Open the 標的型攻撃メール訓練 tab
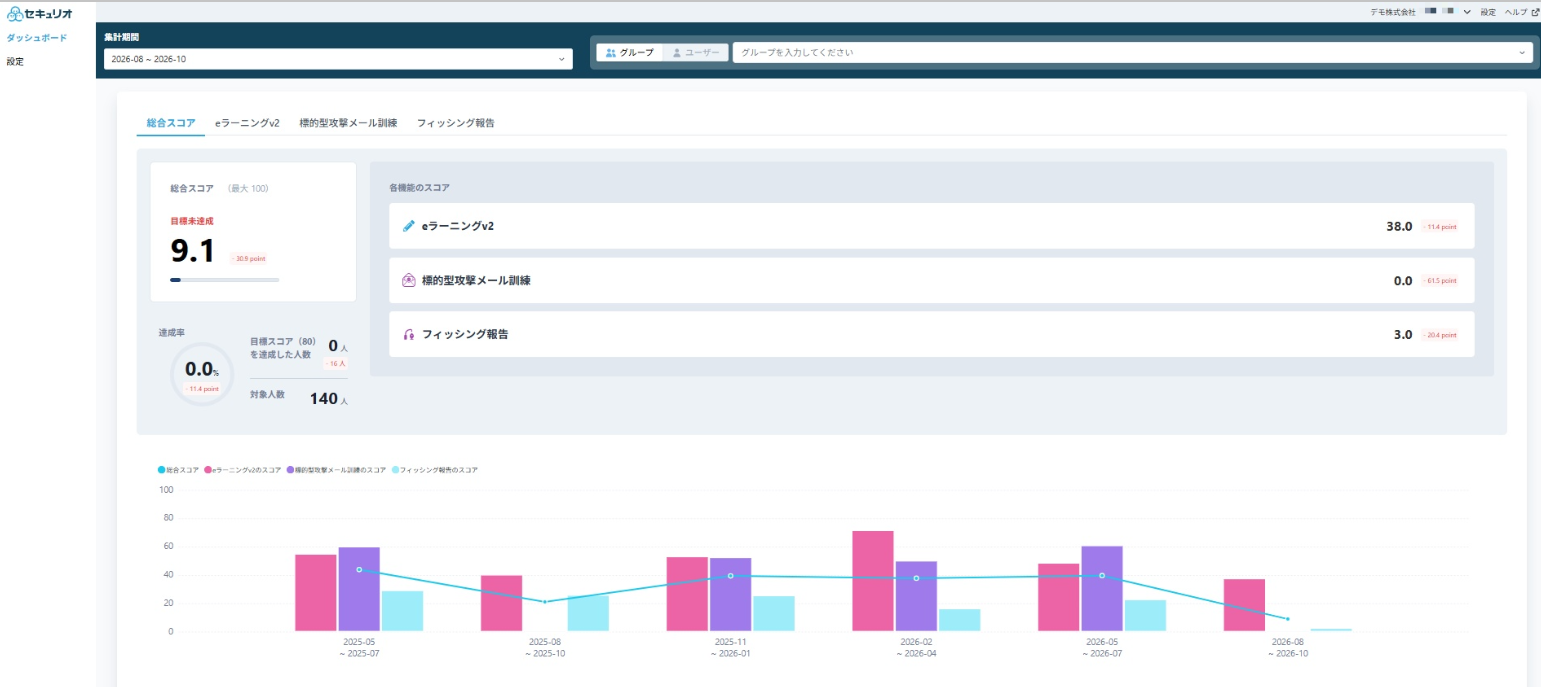Image resolution: width=1541 pixels, height=687 pixels. 348,123
